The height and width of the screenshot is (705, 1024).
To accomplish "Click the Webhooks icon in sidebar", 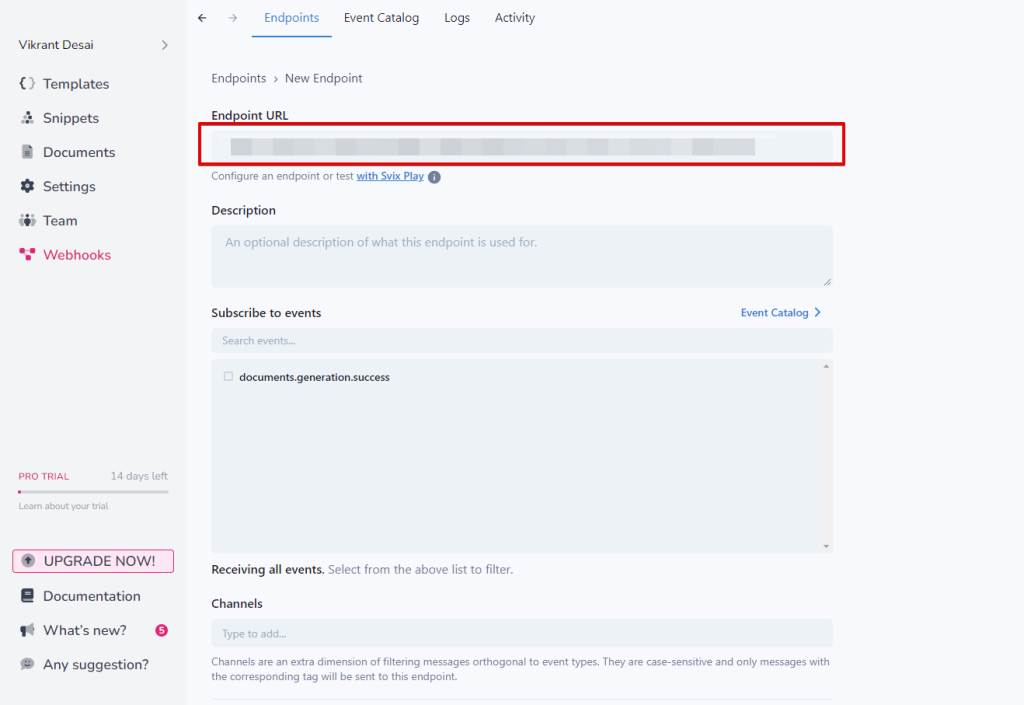I will pos(27,255).
